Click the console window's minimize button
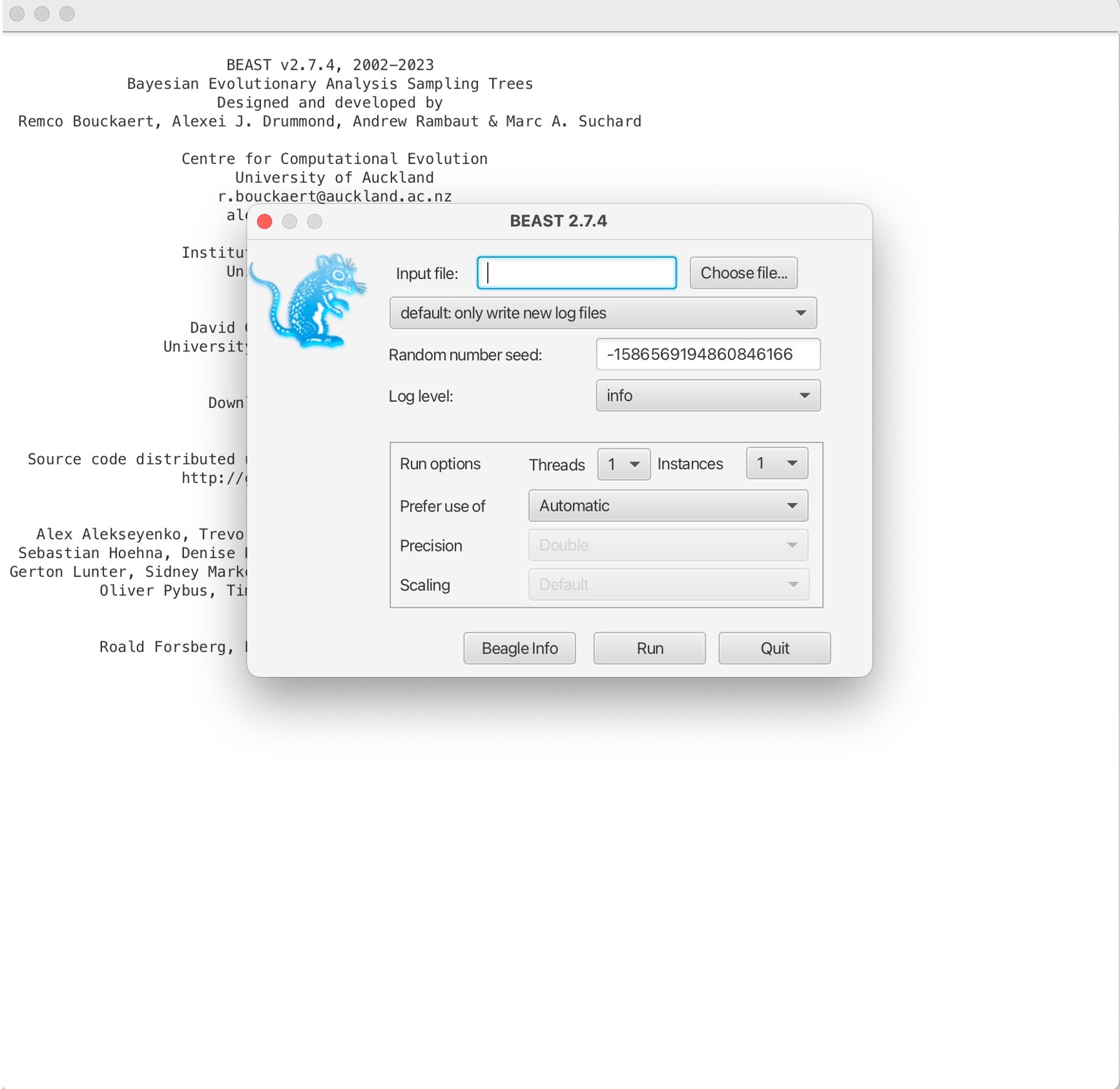 coord(42,14)
